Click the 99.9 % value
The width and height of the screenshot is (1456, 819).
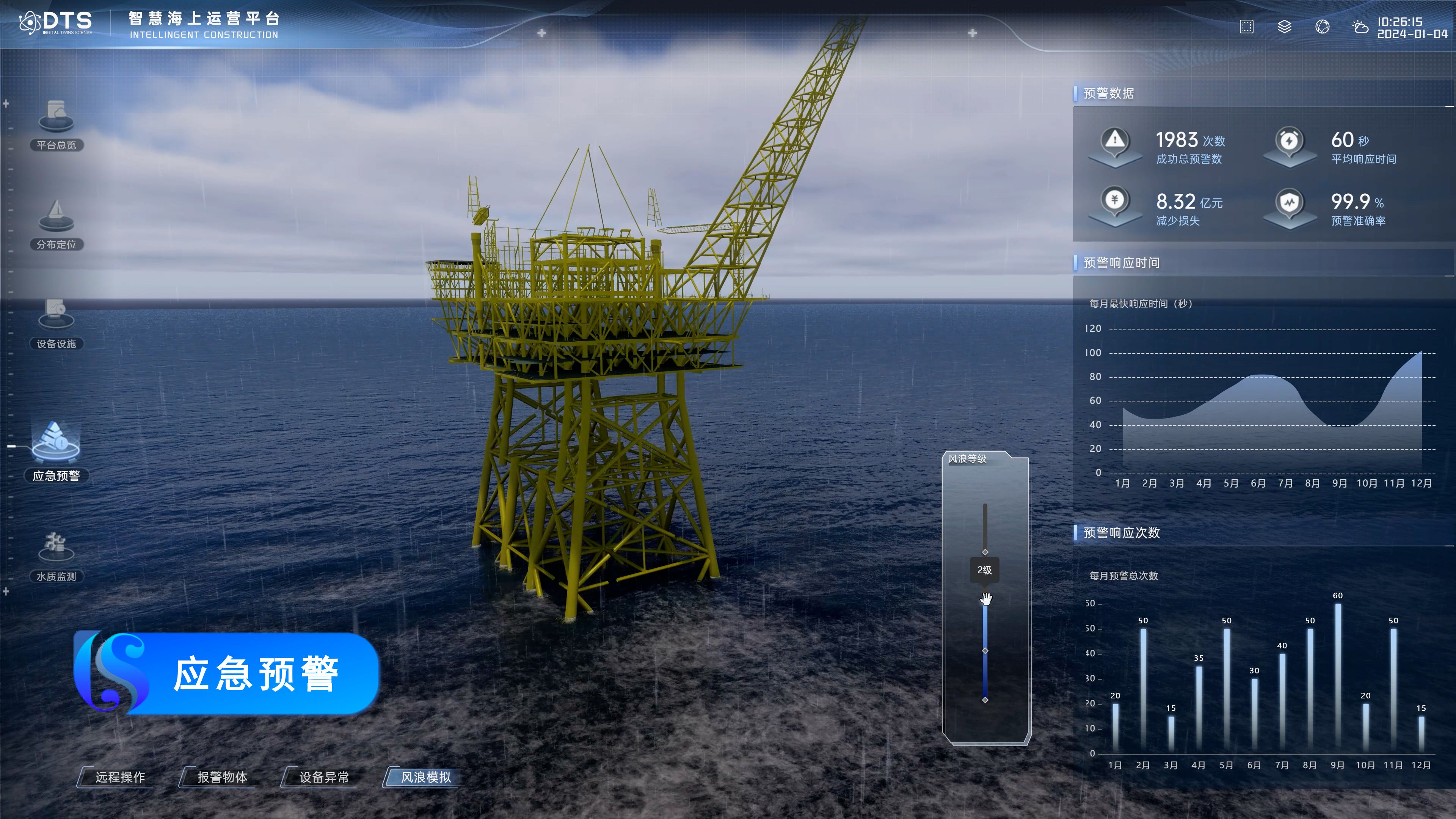[x=1357, y=201]
